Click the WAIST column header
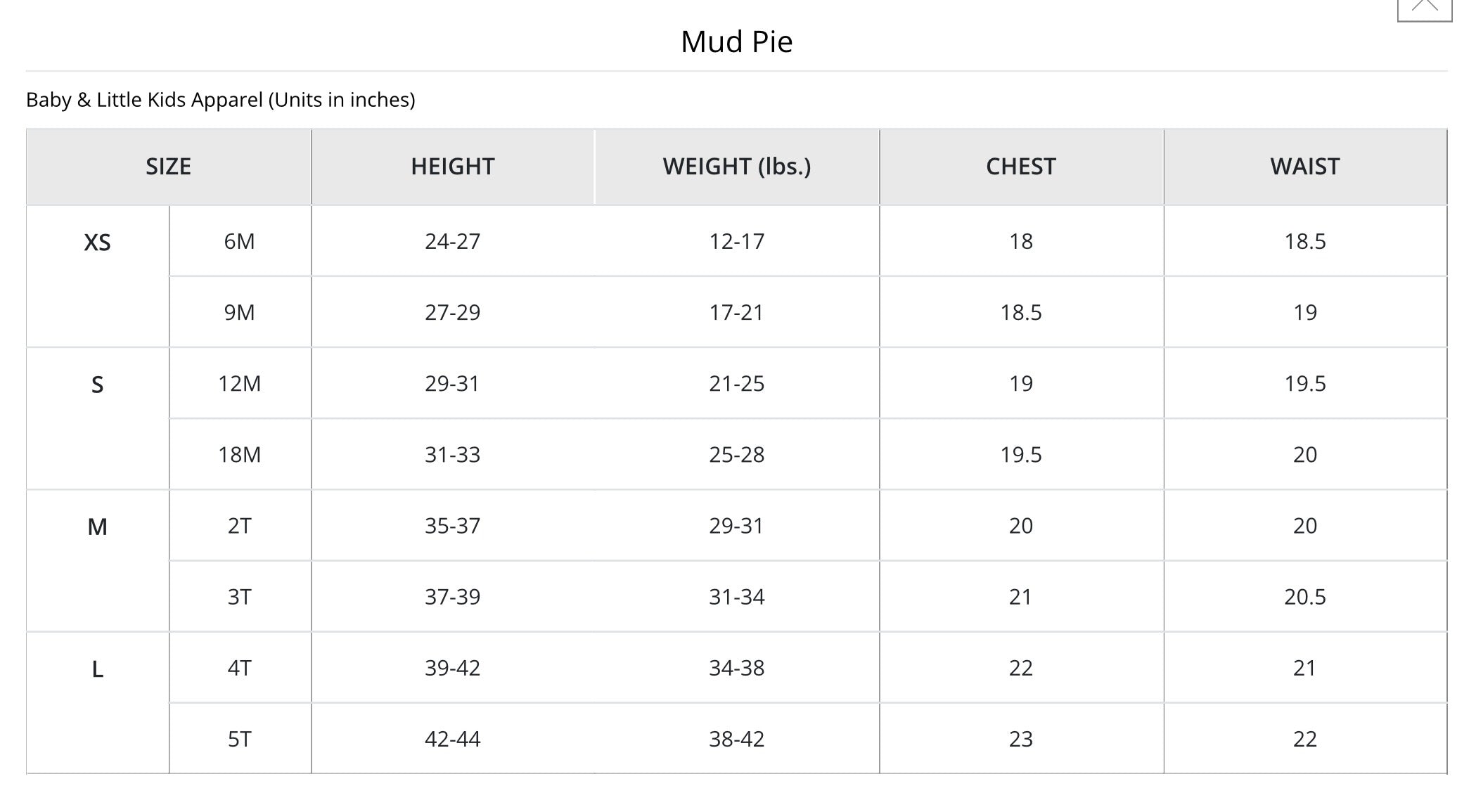The width and height of the screenshot is (1476, 812). pyautogui.click(x=1304, y=167)
